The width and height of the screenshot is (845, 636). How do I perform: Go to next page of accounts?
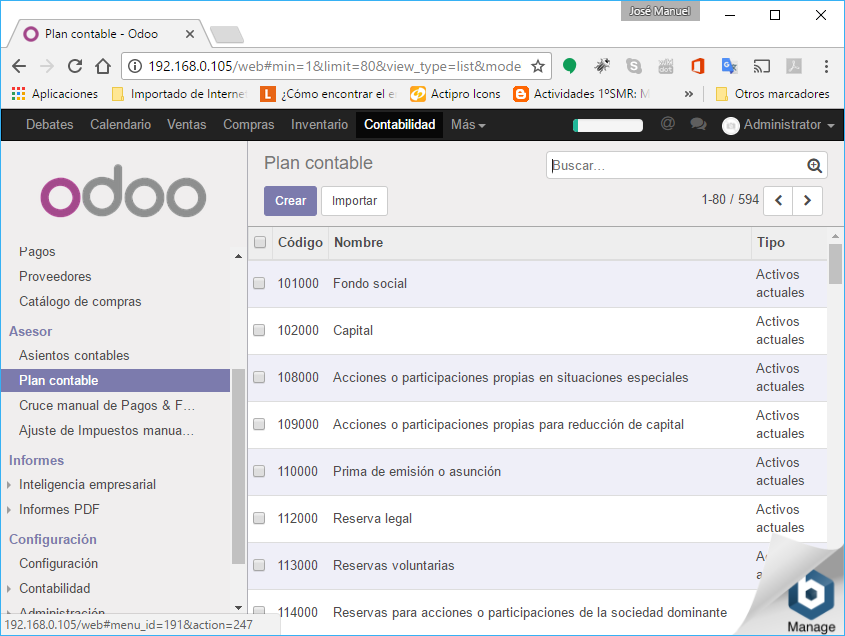click(x=807, y=201)
